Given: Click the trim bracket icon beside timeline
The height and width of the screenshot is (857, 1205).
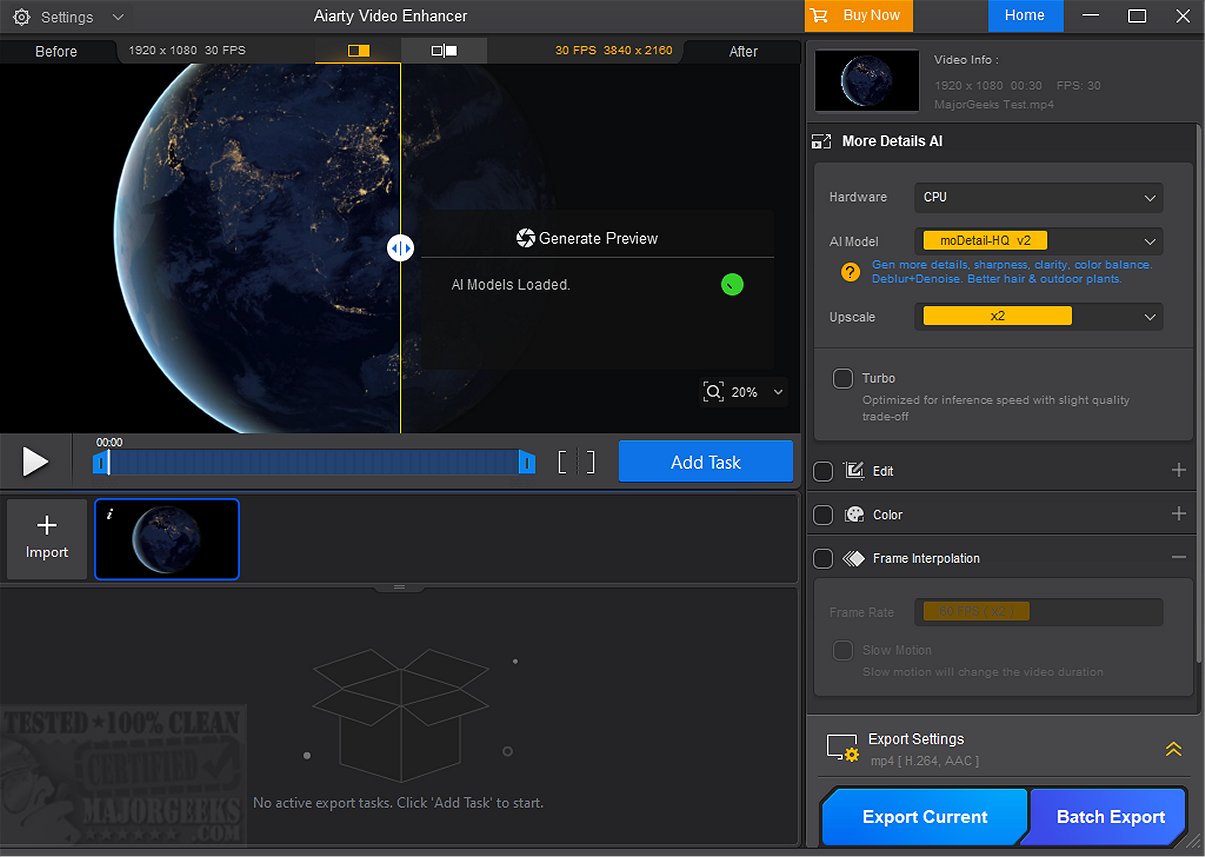Looking at the screenshot, I should click(576, 461).
